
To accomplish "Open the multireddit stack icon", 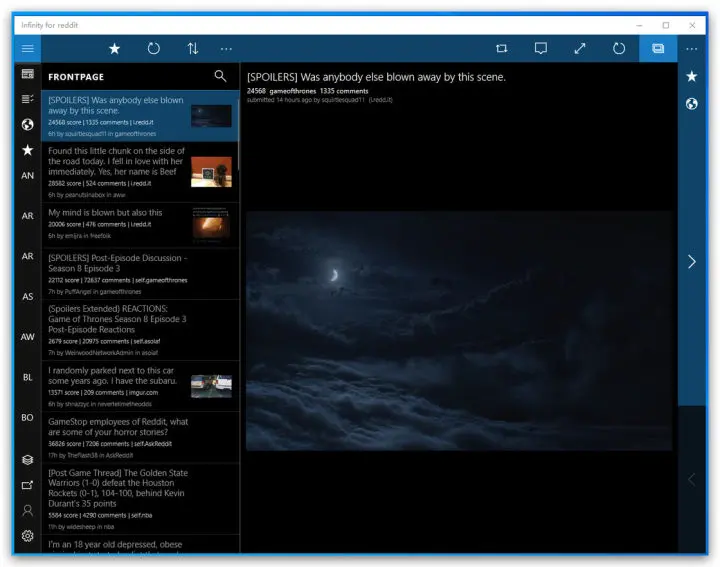I will point(28,460).
